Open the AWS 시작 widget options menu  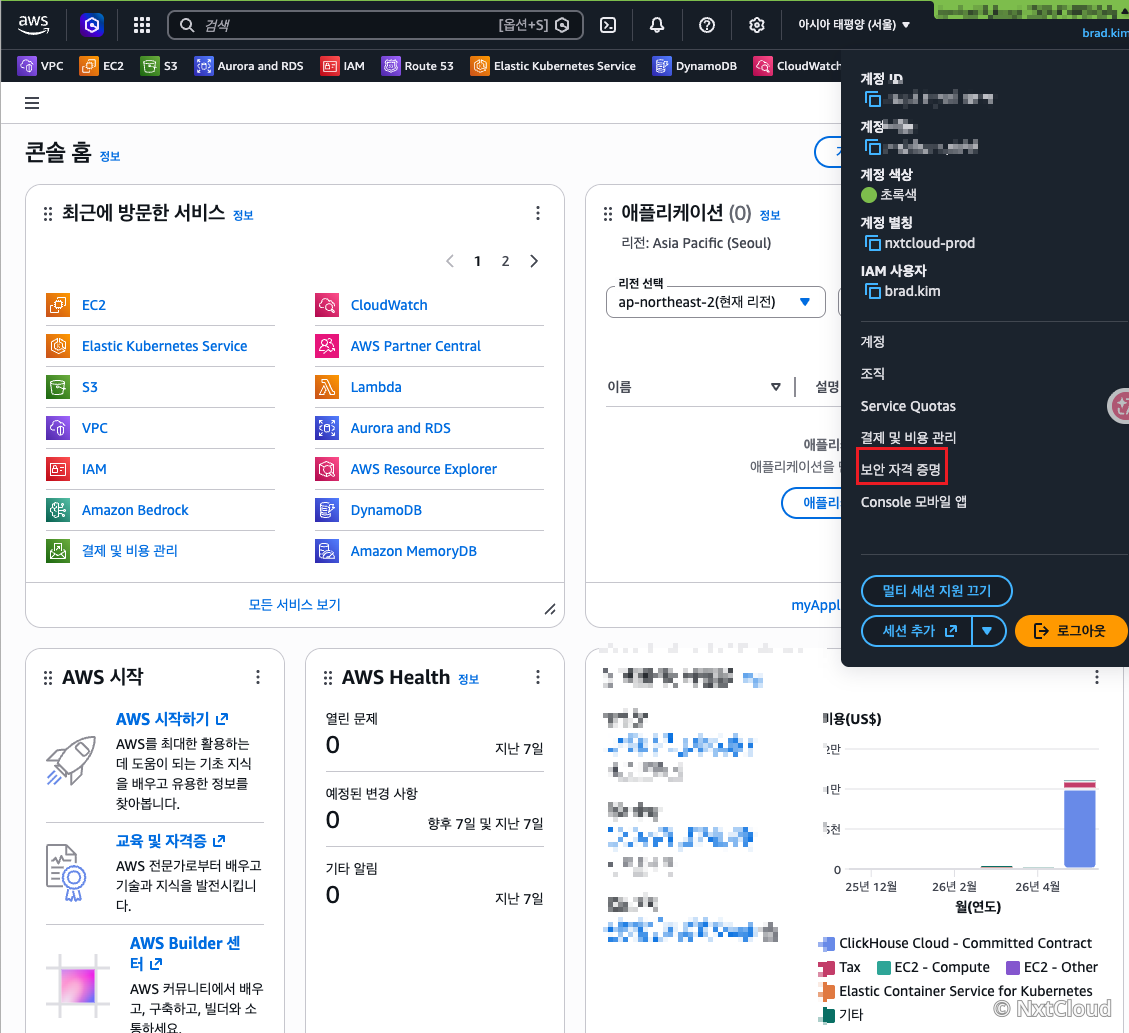point(258,677)
